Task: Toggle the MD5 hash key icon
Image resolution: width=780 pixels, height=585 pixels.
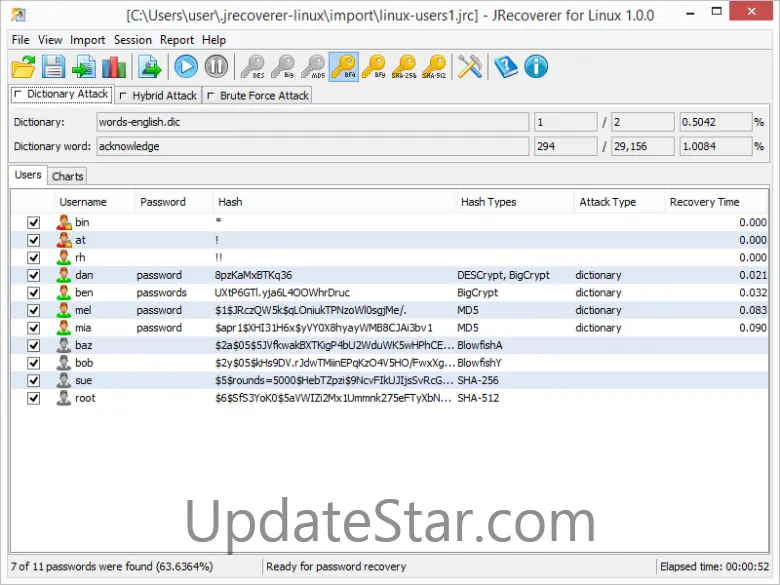Action: [x=313, y=67]
